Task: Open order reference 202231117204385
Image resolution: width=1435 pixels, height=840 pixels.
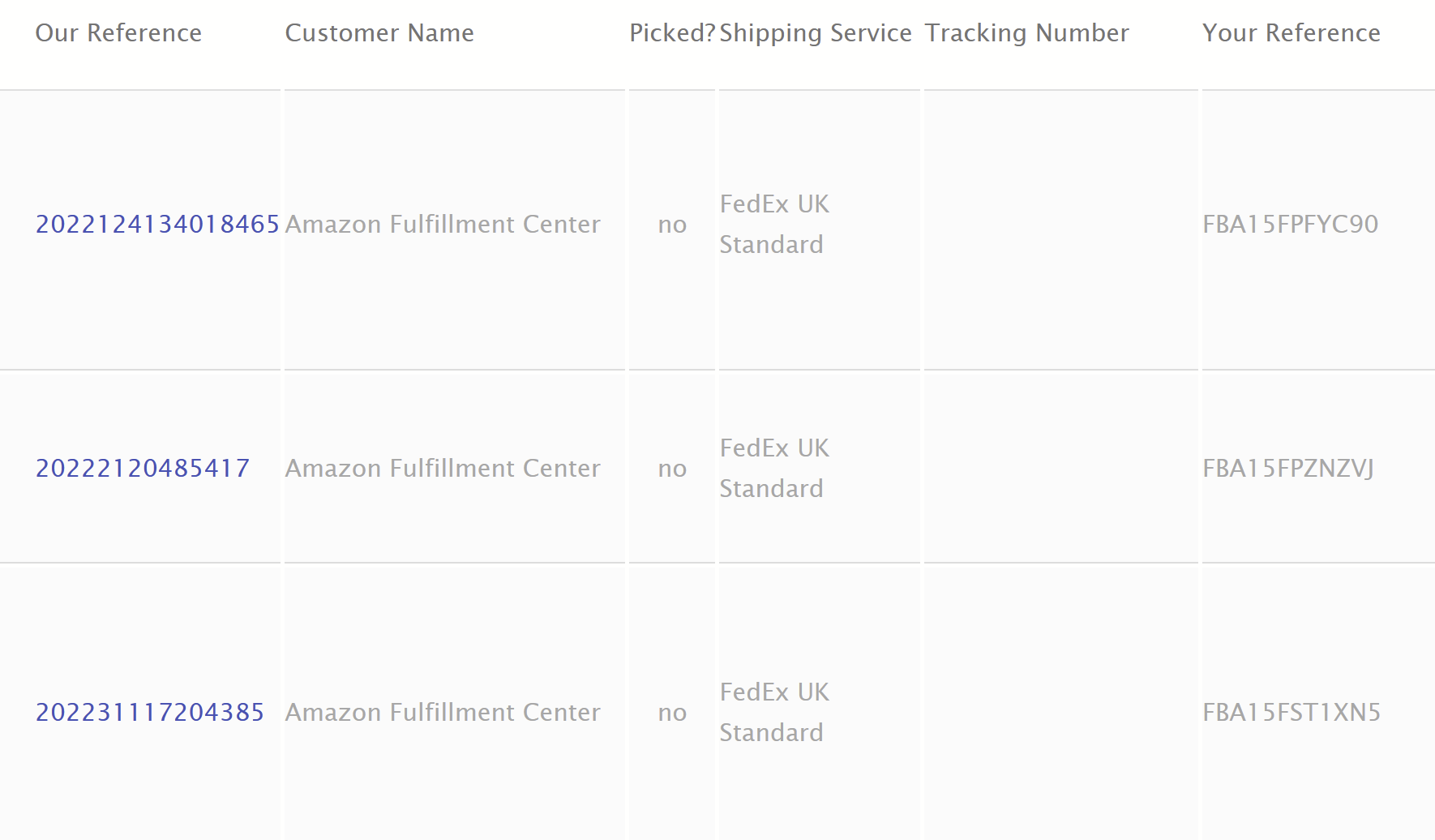Action: point(150,712)
